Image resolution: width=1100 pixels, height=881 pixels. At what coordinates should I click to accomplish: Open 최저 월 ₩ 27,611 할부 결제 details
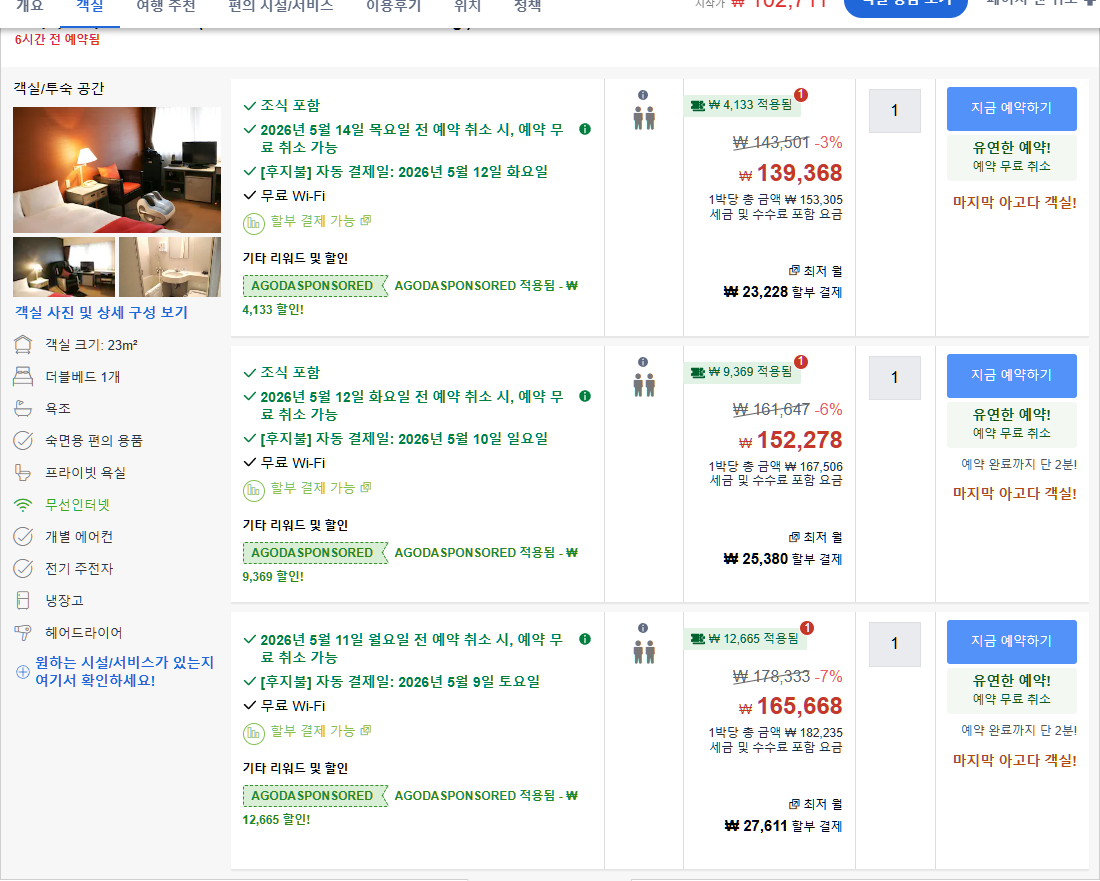tap(783, 815)
